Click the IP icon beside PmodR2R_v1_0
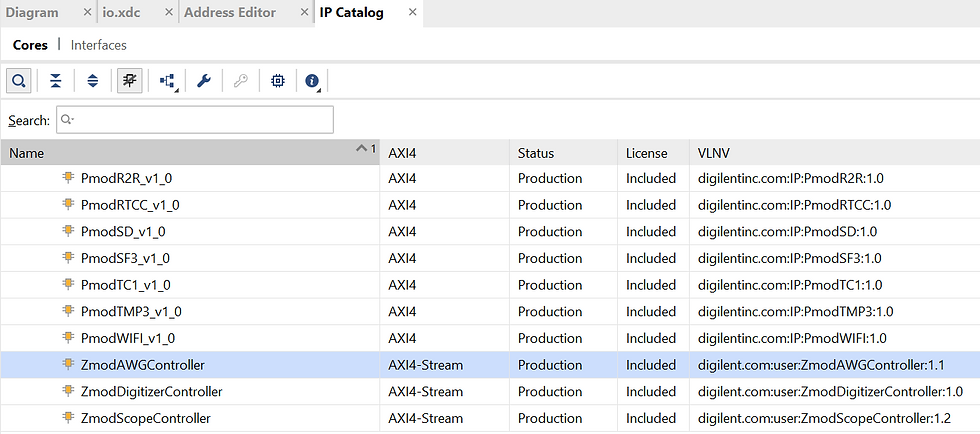980x434 pixels. point(68,178)
